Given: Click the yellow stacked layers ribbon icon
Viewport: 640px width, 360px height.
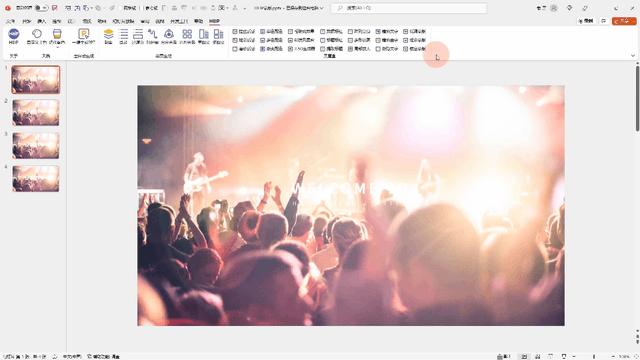Looking at the screenshot, I should coord(108,34).
